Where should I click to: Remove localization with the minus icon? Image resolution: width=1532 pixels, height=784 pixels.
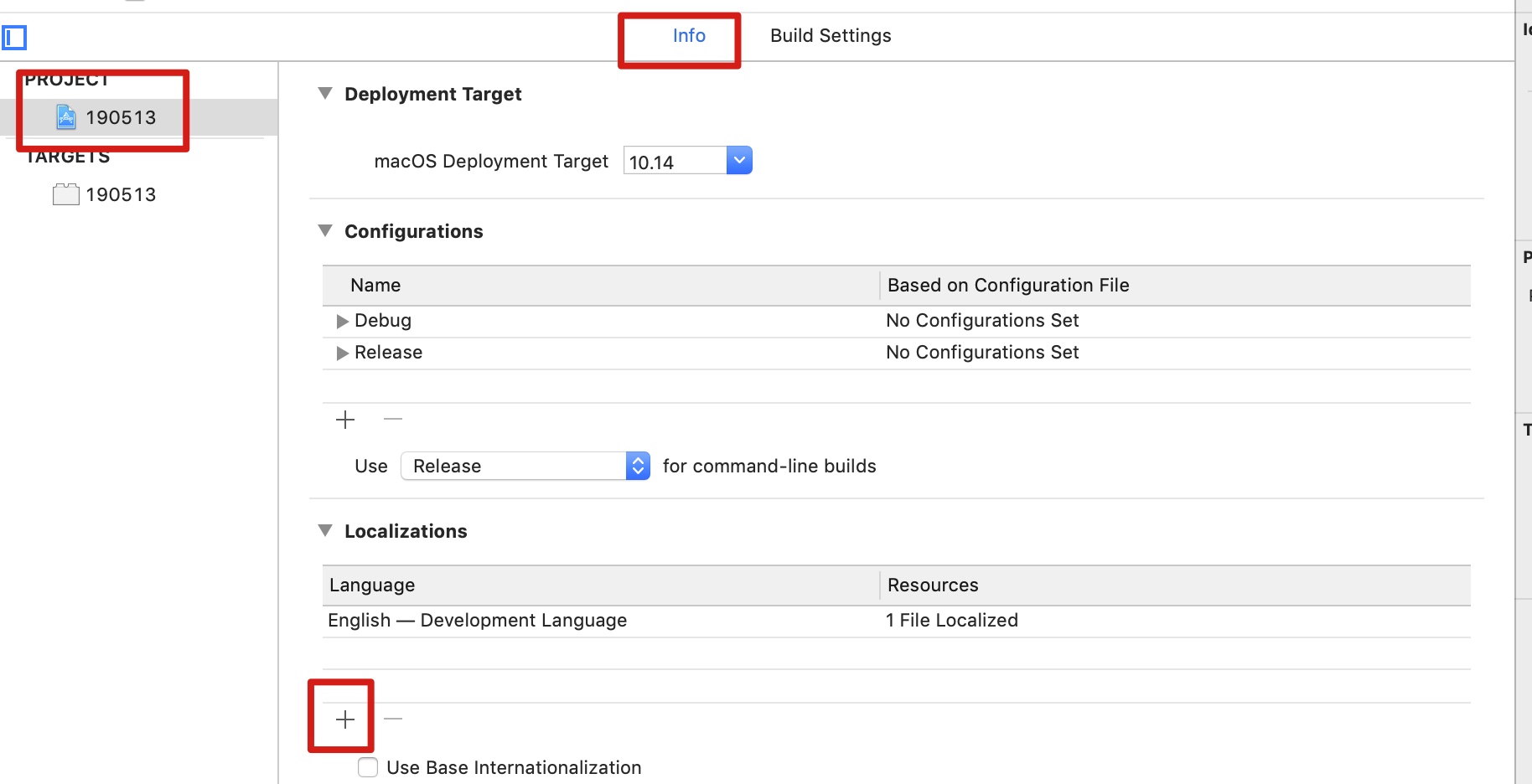point(393,719)
